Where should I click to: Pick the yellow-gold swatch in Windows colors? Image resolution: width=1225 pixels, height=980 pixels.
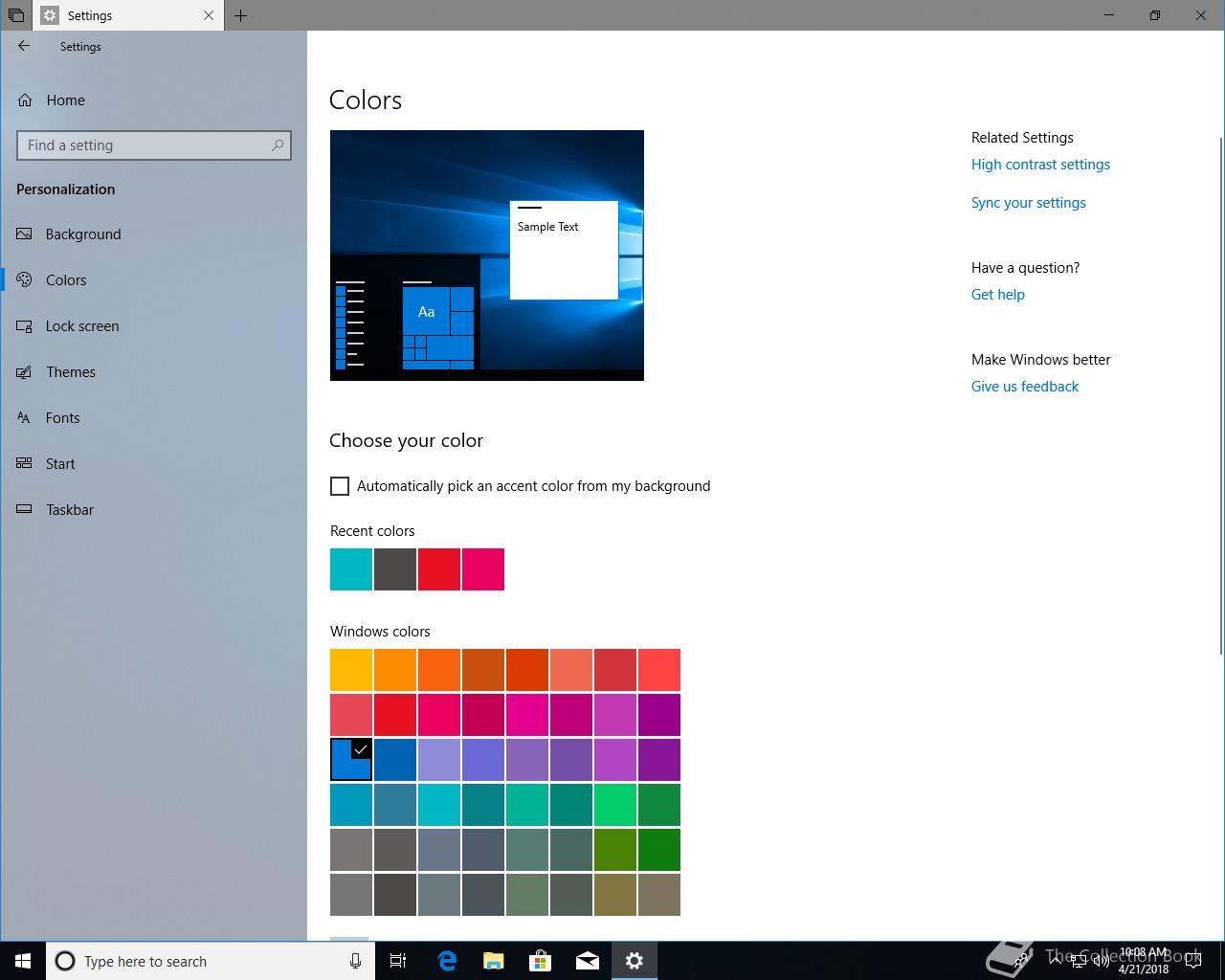(351, 670)
